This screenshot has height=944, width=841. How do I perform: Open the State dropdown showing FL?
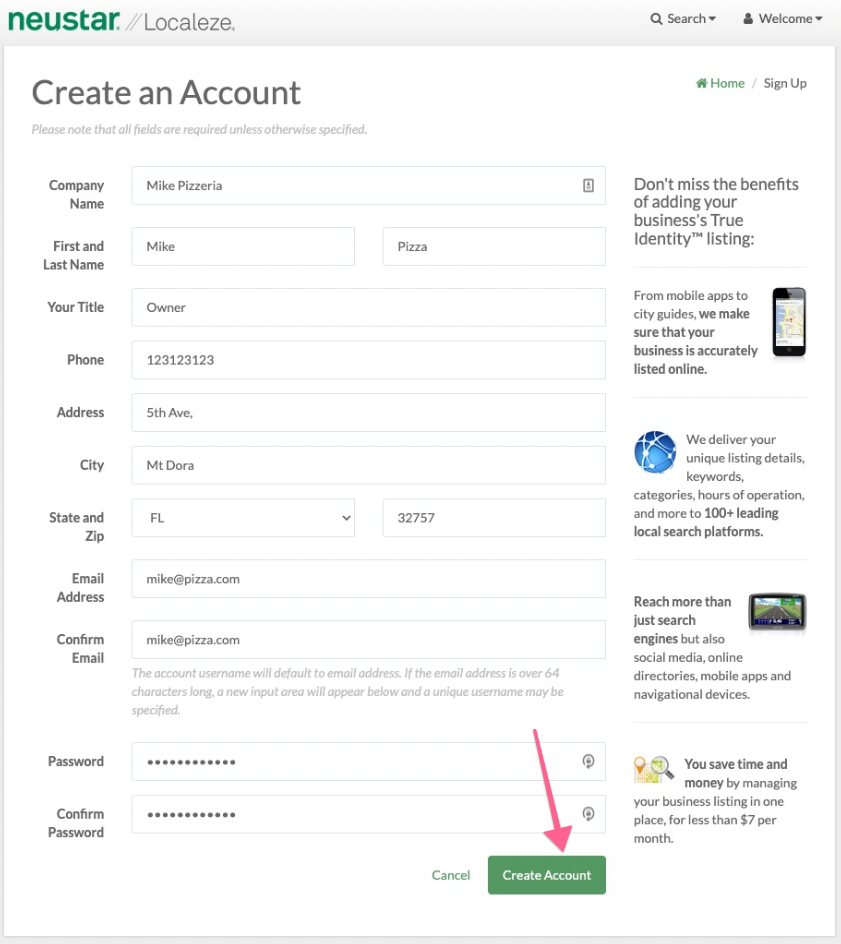coord(243,518)
